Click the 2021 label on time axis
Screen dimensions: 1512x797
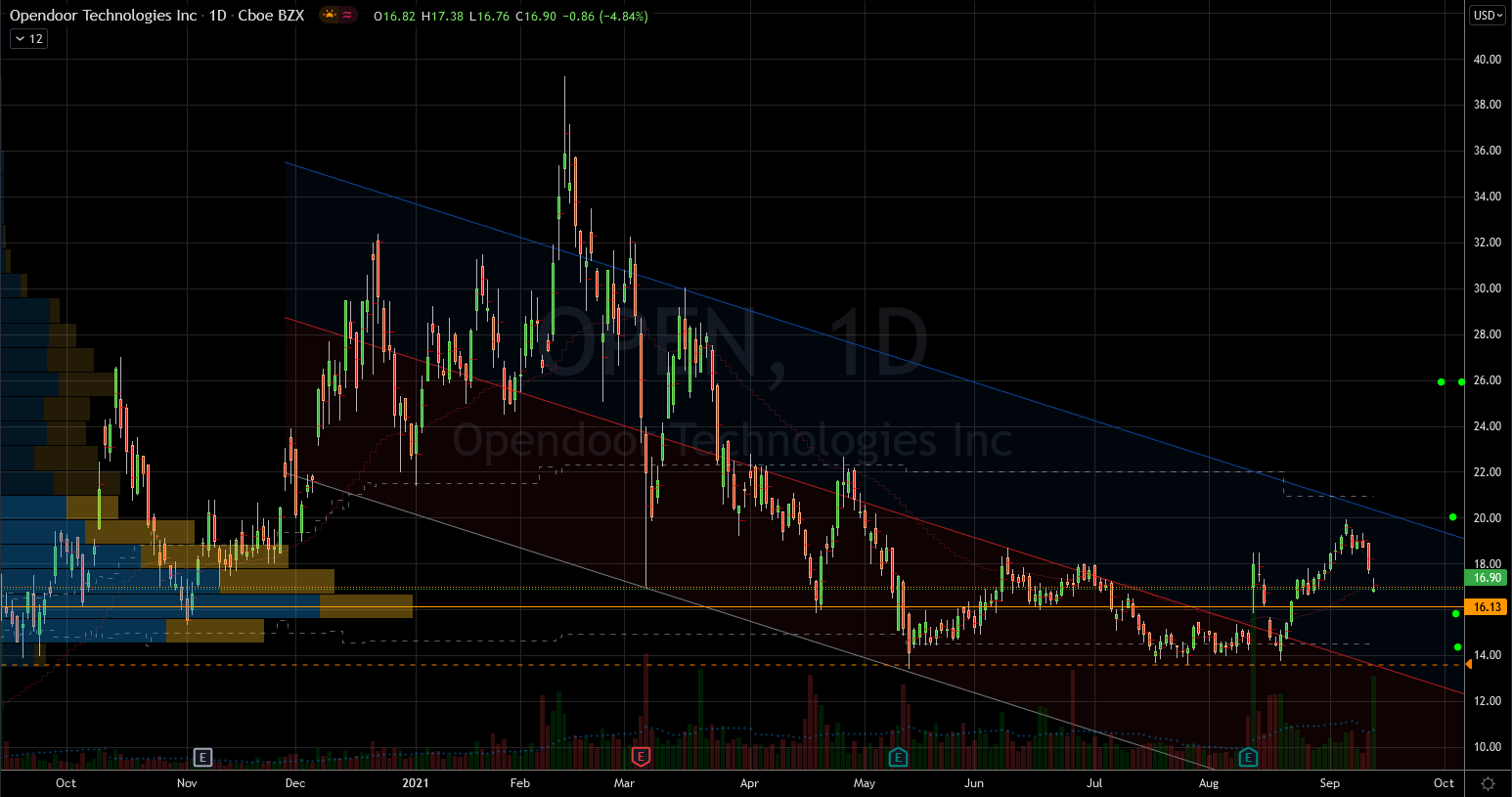(x=416, y=783)
